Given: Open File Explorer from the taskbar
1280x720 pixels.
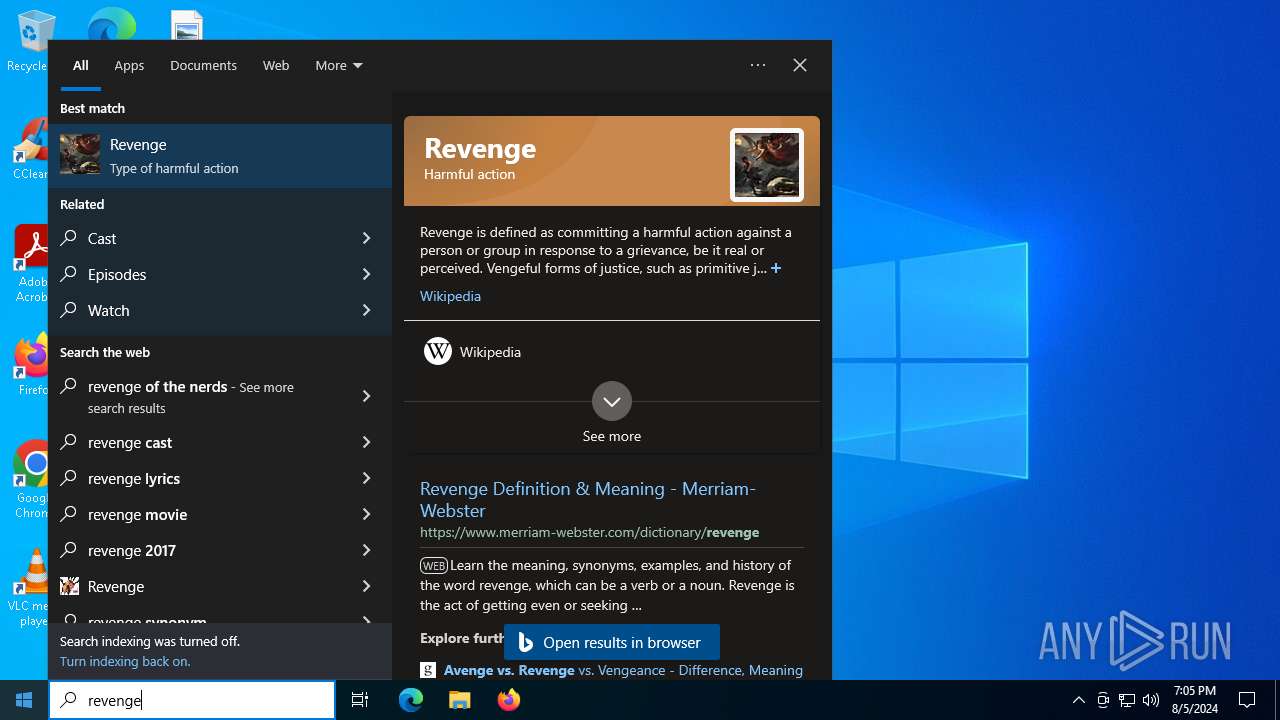Looking at the screenshot, I should coord(459,700).
